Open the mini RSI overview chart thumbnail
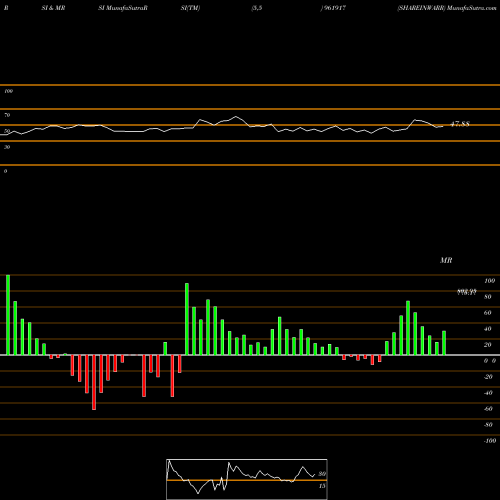 coord(247,479)
